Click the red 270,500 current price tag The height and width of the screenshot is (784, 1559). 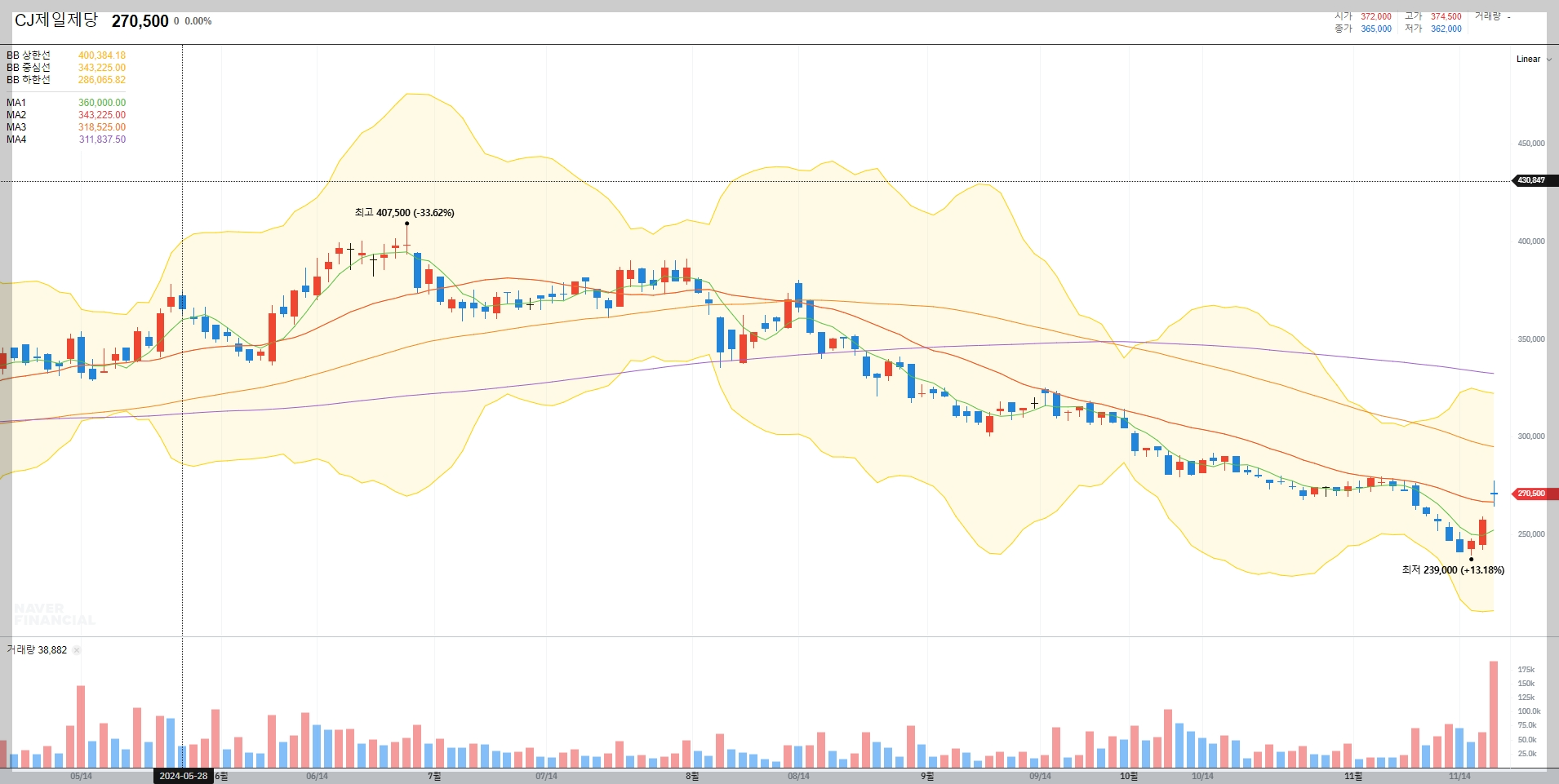click(1535, 494)
